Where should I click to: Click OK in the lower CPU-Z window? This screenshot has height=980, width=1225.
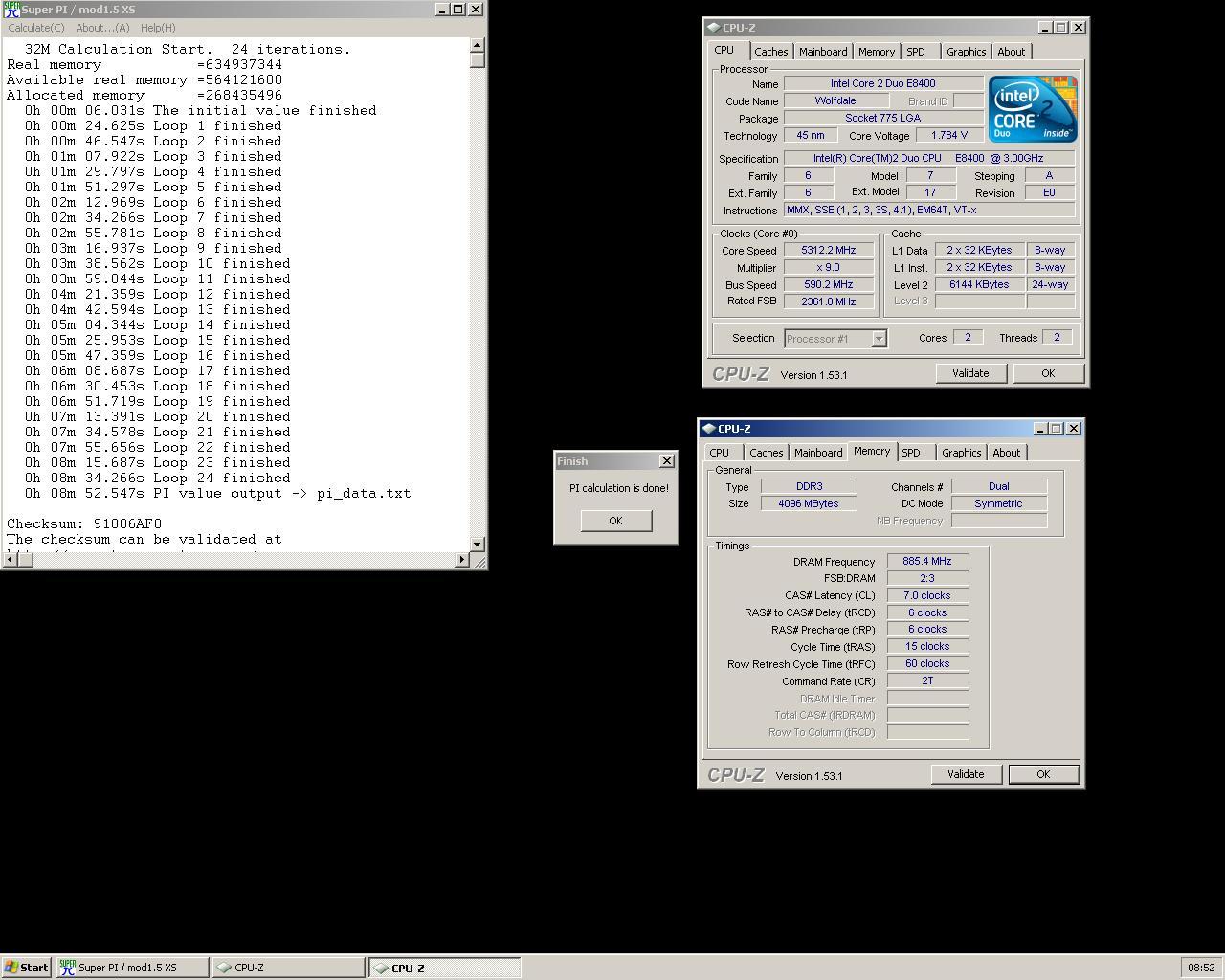coord(1043,774)
